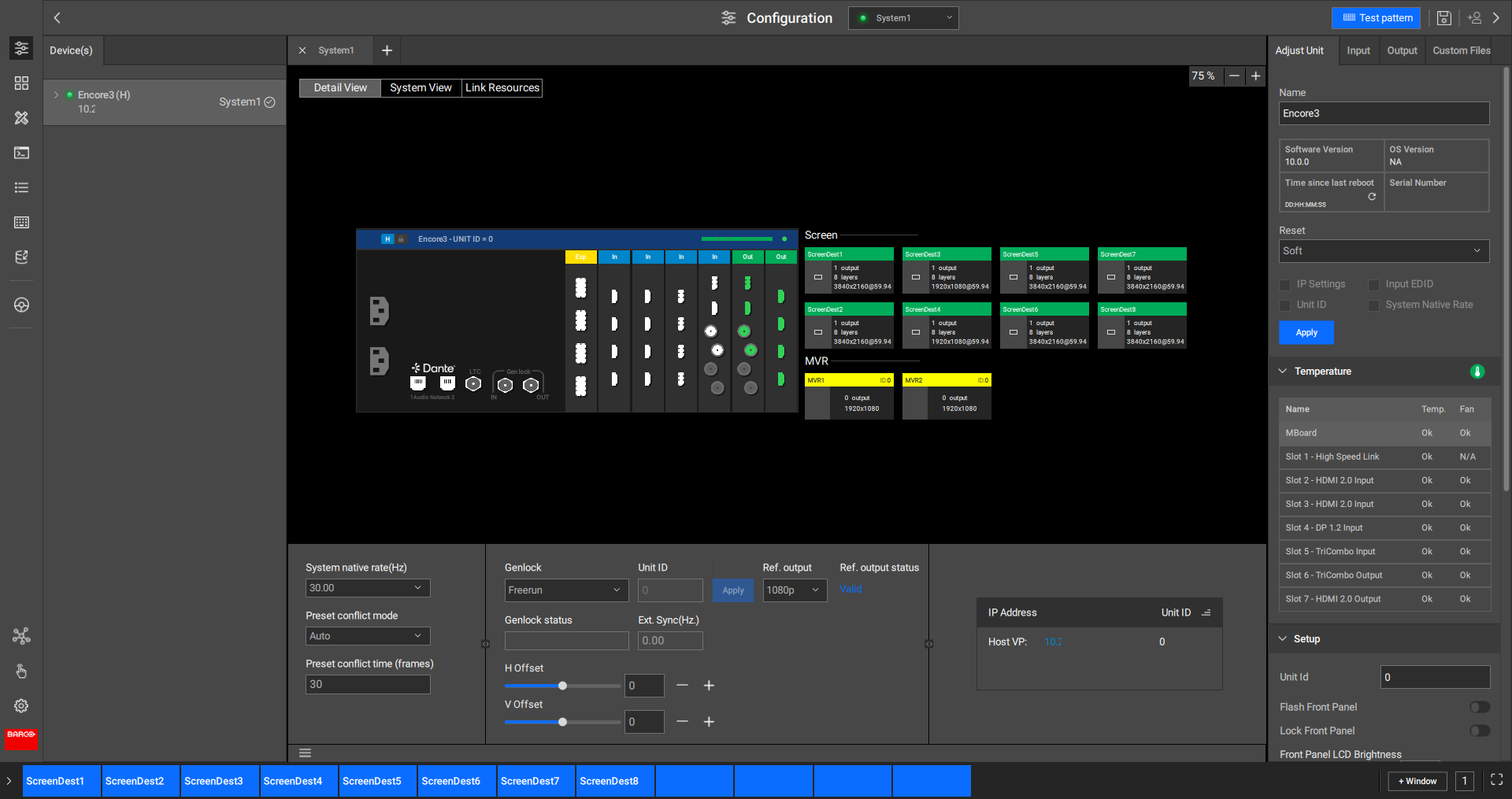1512x799 pixels.
Task: Open the Genlock Freerun dropdown
Action: 566,590
